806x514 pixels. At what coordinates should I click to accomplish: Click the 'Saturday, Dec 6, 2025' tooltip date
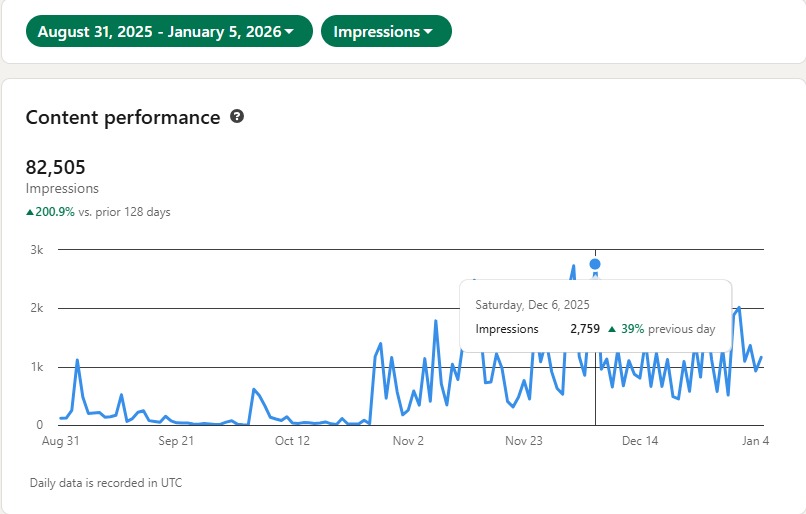coord(532,305)
